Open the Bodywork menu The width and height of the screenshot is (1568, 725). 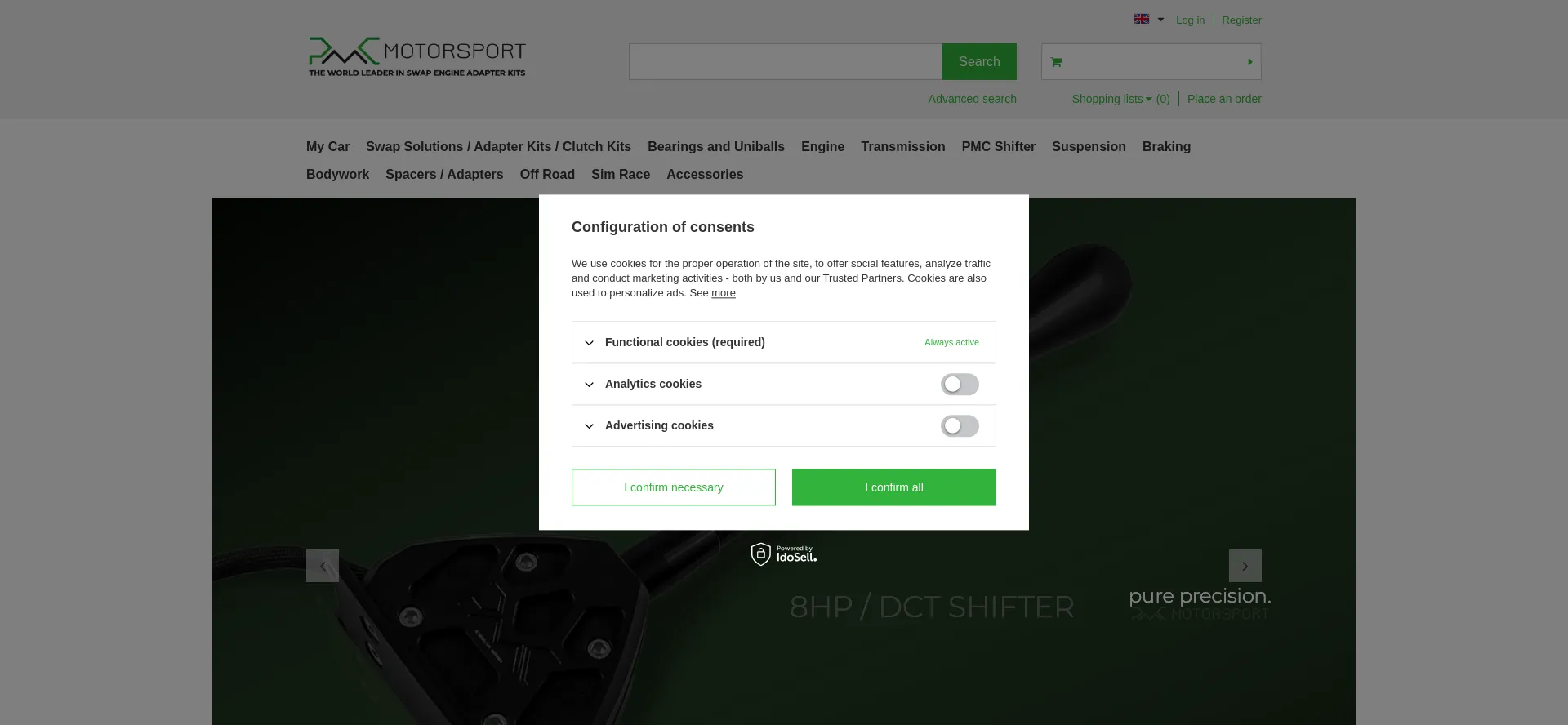(x=337, y=175)
